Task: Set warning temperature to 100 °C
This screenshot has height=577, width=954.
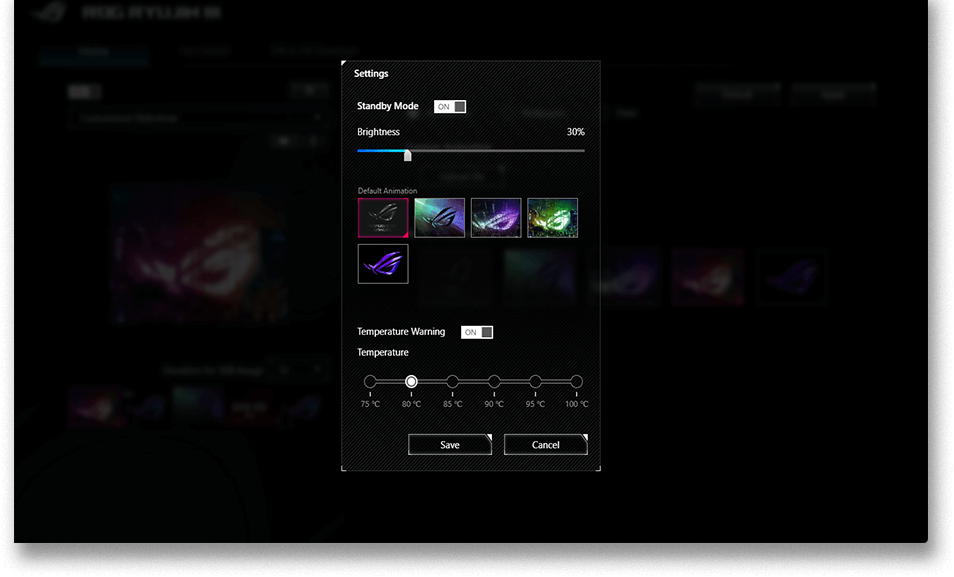Action: pyautogui.click(x=576, y=382)
